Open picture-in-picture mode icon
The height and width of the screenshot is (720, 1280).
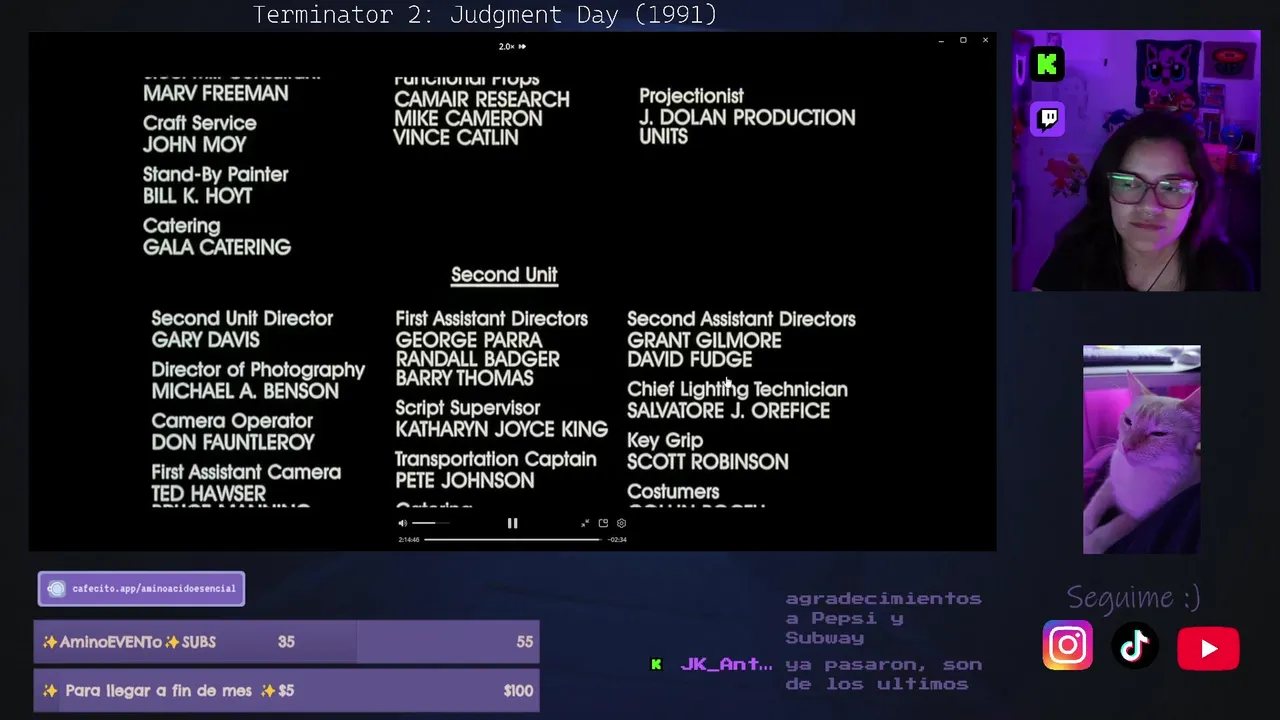click(603, 523)
